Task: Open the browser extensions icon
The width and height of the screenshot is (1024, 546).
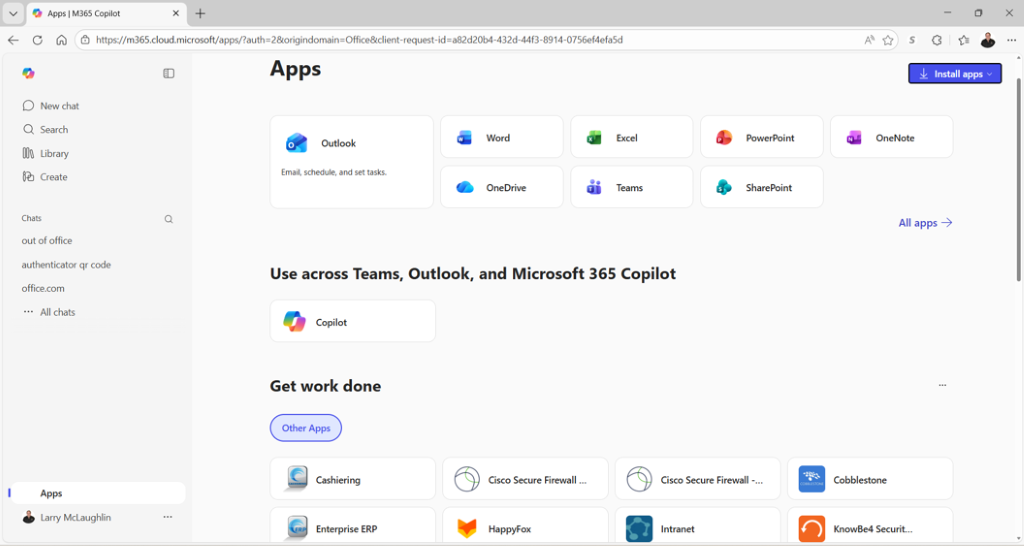Action: click(936, 40)
